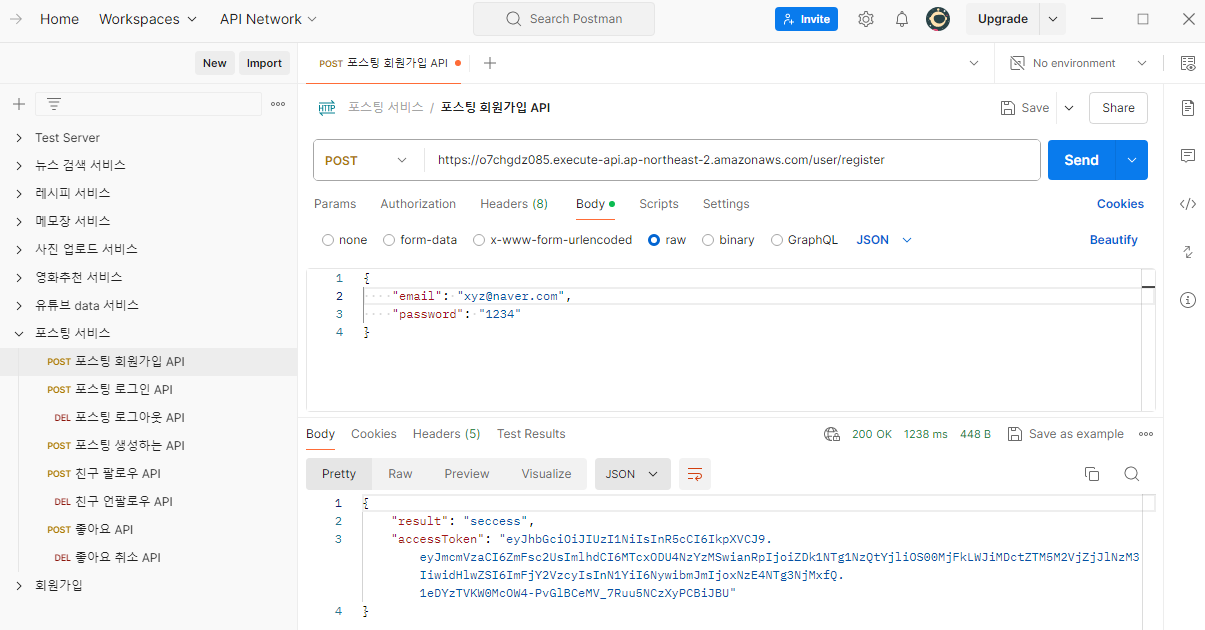
Task: Switch to the Authorization tab
Action: pyautogui.click(x=418, y=204)
